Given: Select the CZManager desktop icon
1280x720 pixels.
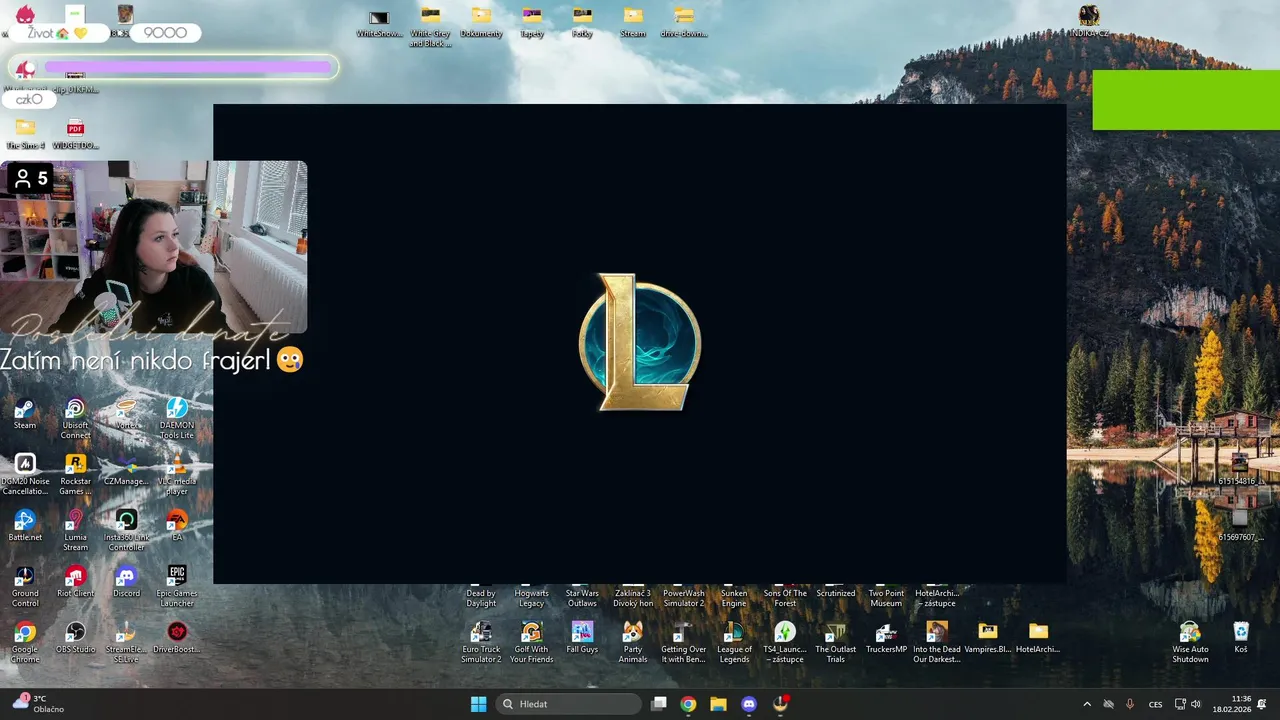Looking at the screenshot, I should [126, 470].
